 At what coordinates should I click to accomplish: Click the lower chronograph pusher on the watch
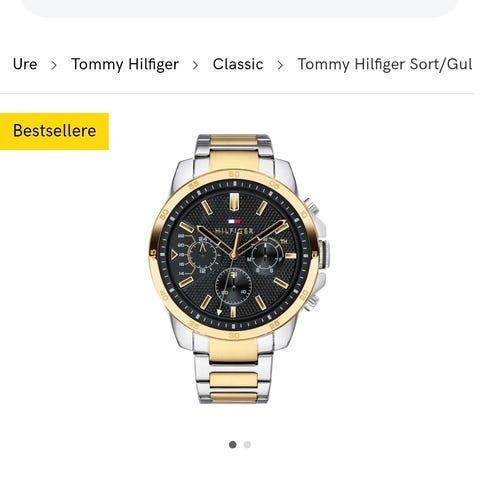312,302
